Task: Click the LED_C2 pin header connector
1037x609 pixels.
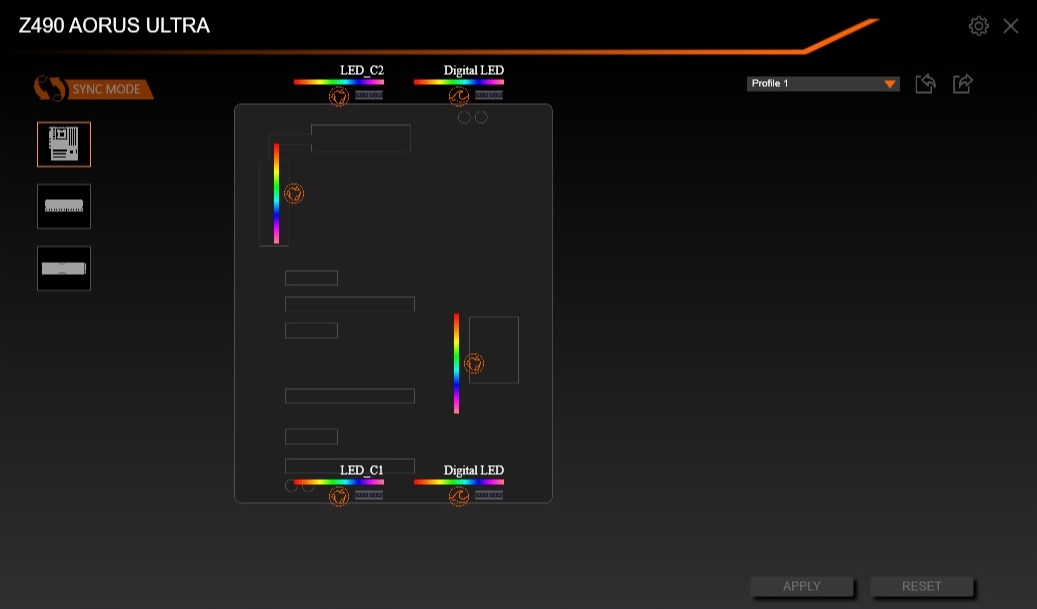Action: tap(369, 96)
